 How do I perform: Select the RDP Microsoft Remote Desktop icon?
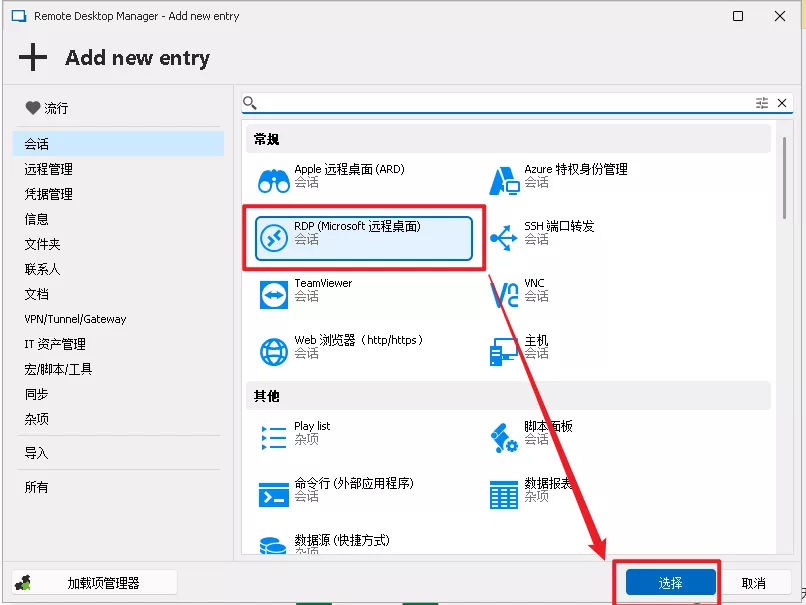coord(273,238)
